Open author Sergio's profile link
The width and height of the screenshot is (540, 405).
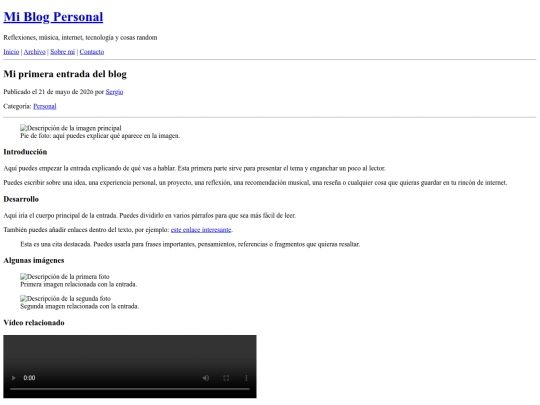pos(114,92)
